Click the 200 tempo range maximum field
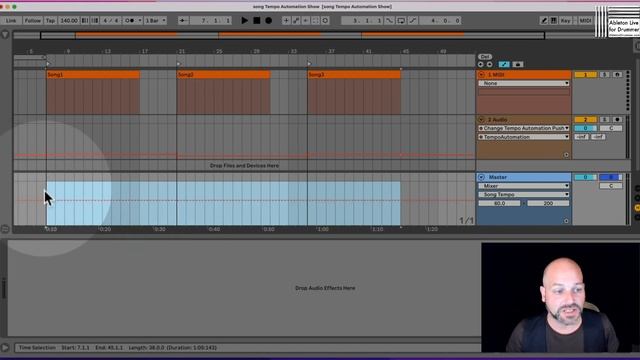The image size is (640, 360). pos(548,203)
